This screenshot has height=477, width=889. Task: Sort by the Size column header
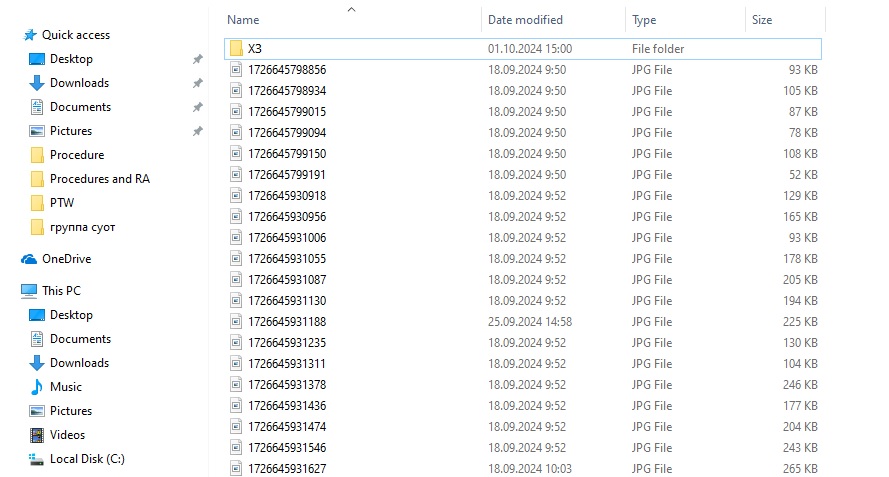coord(762,20)
